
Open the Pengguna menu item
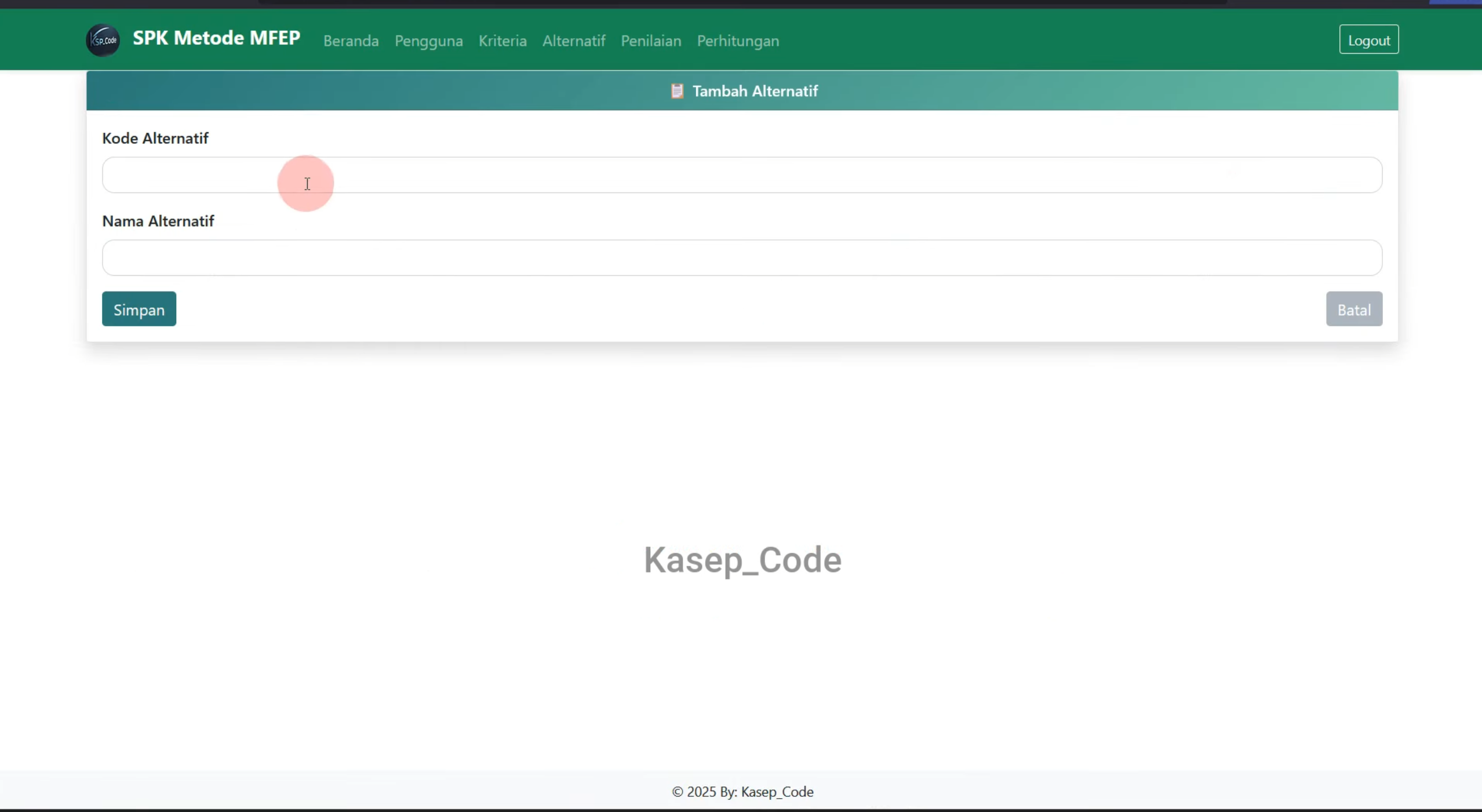coord(429,41)
